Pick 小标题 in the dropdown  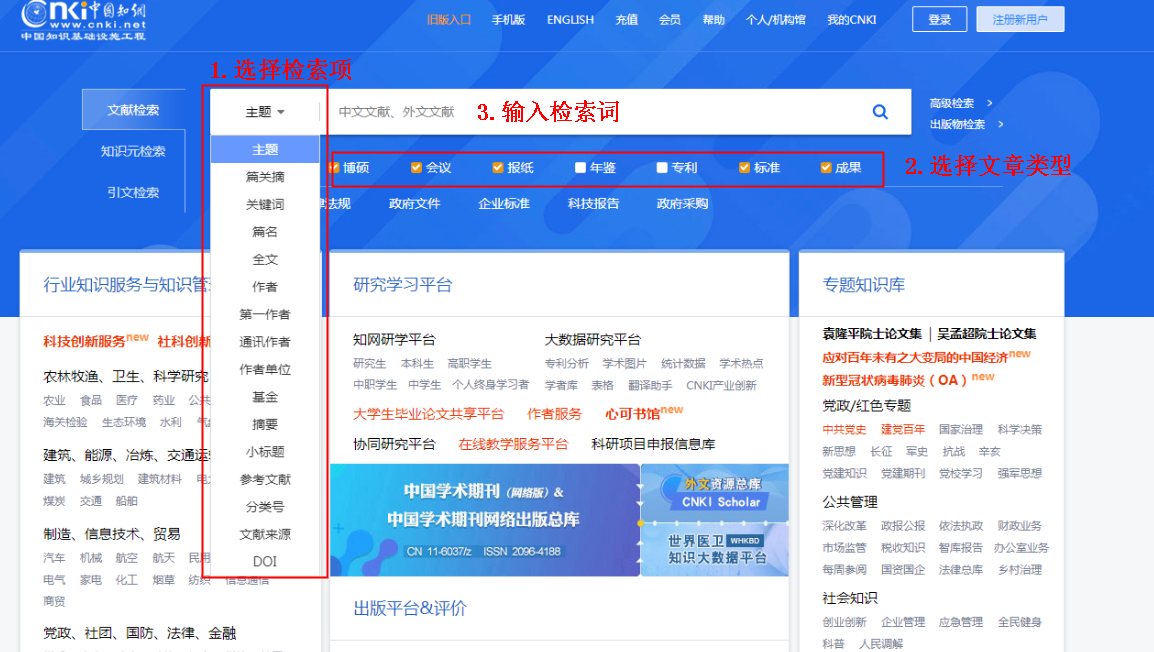click(265, 452)
